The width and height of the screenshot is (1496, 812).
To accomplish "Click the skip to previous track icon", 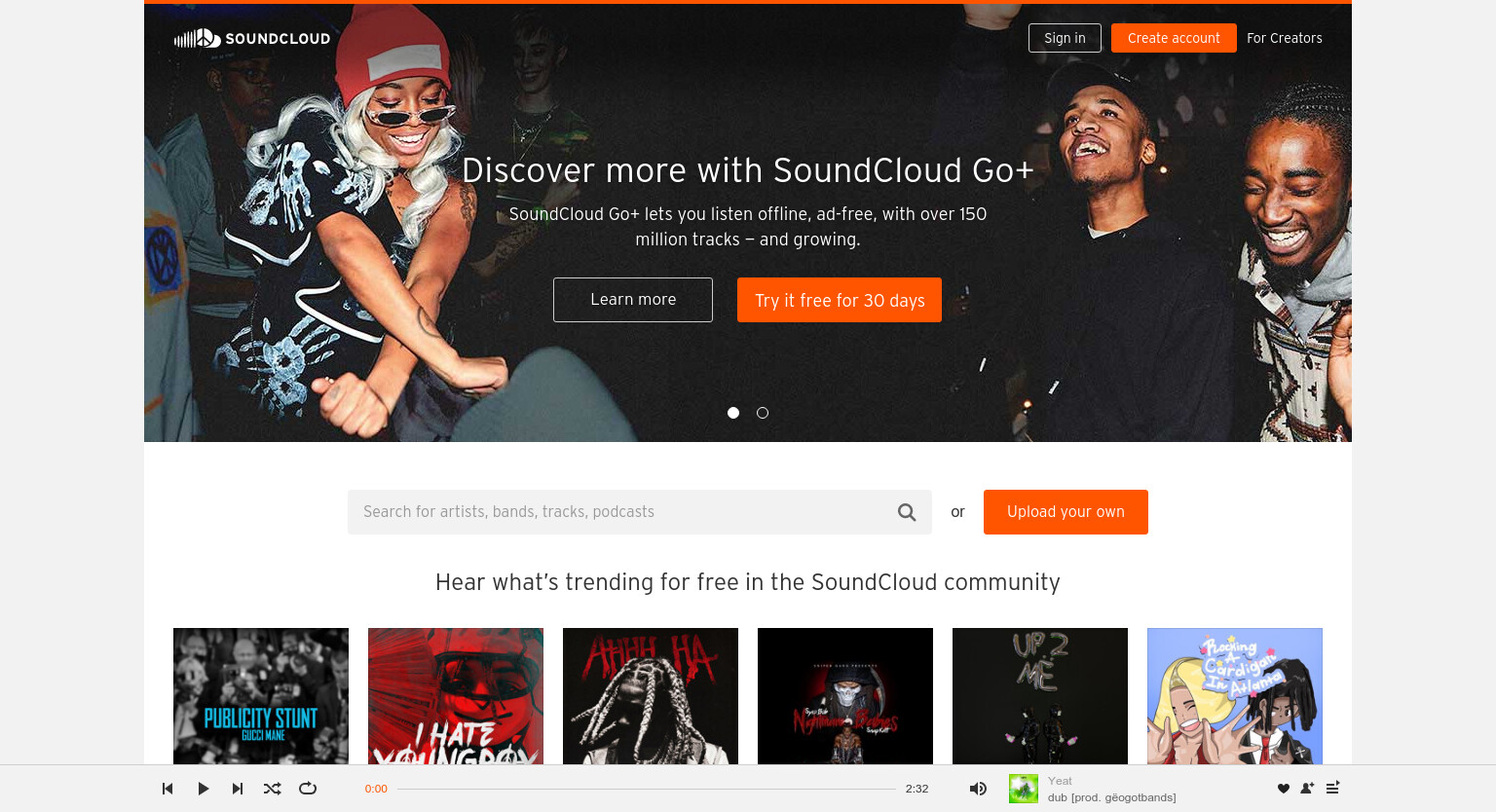I will click(168, 789).
